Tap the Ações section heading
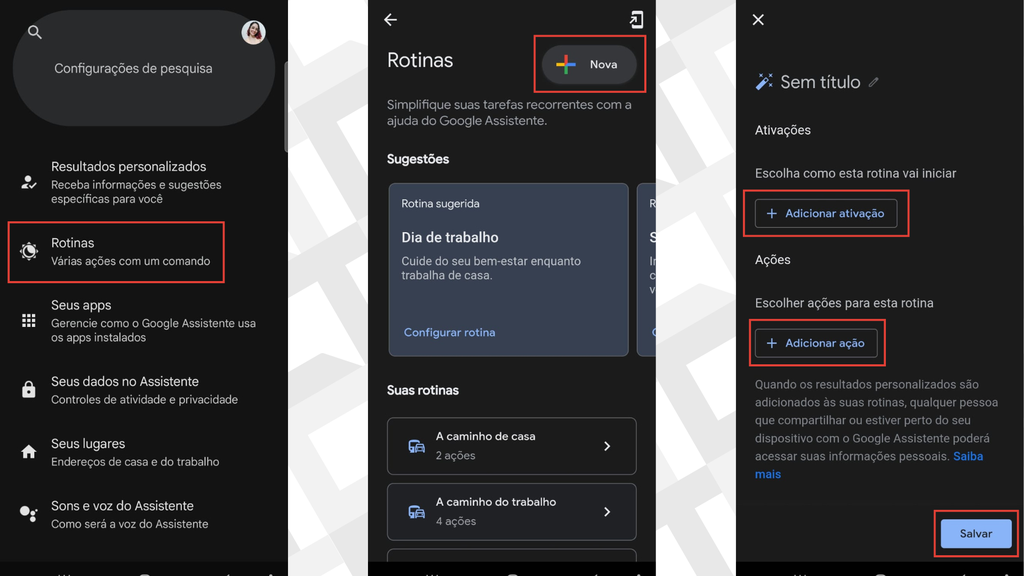This screenshot has height=576, width=1024. click(773, 260)
